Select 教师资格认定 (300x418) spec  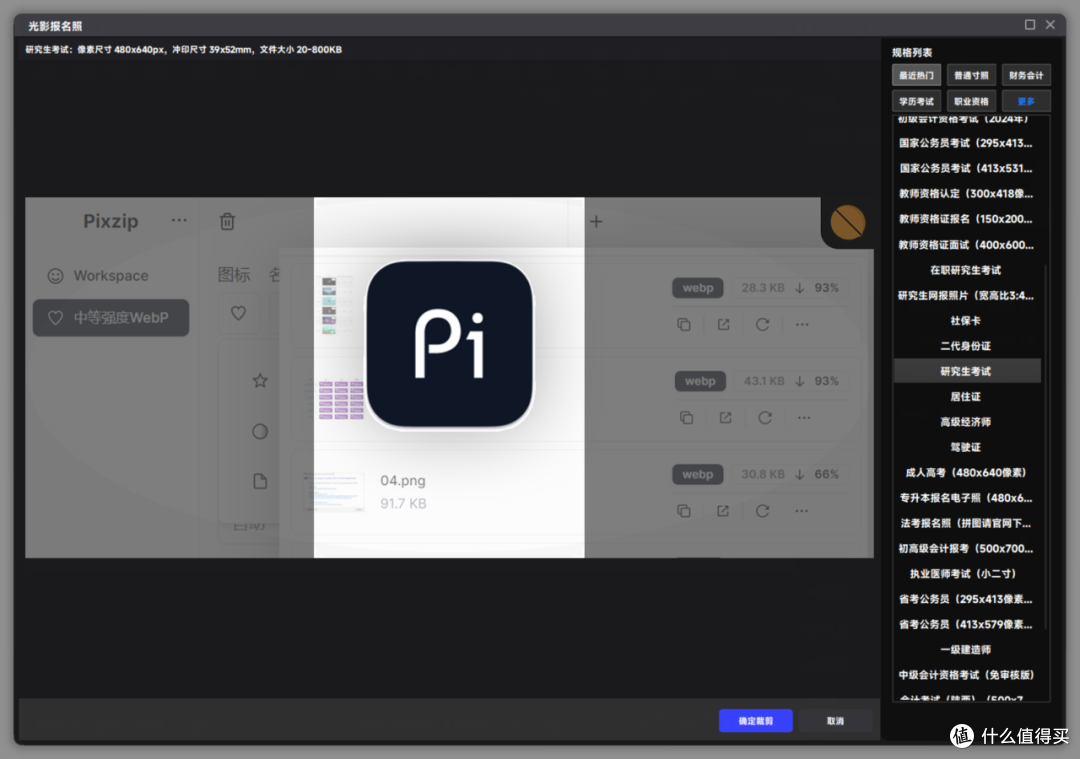point(966,193)
